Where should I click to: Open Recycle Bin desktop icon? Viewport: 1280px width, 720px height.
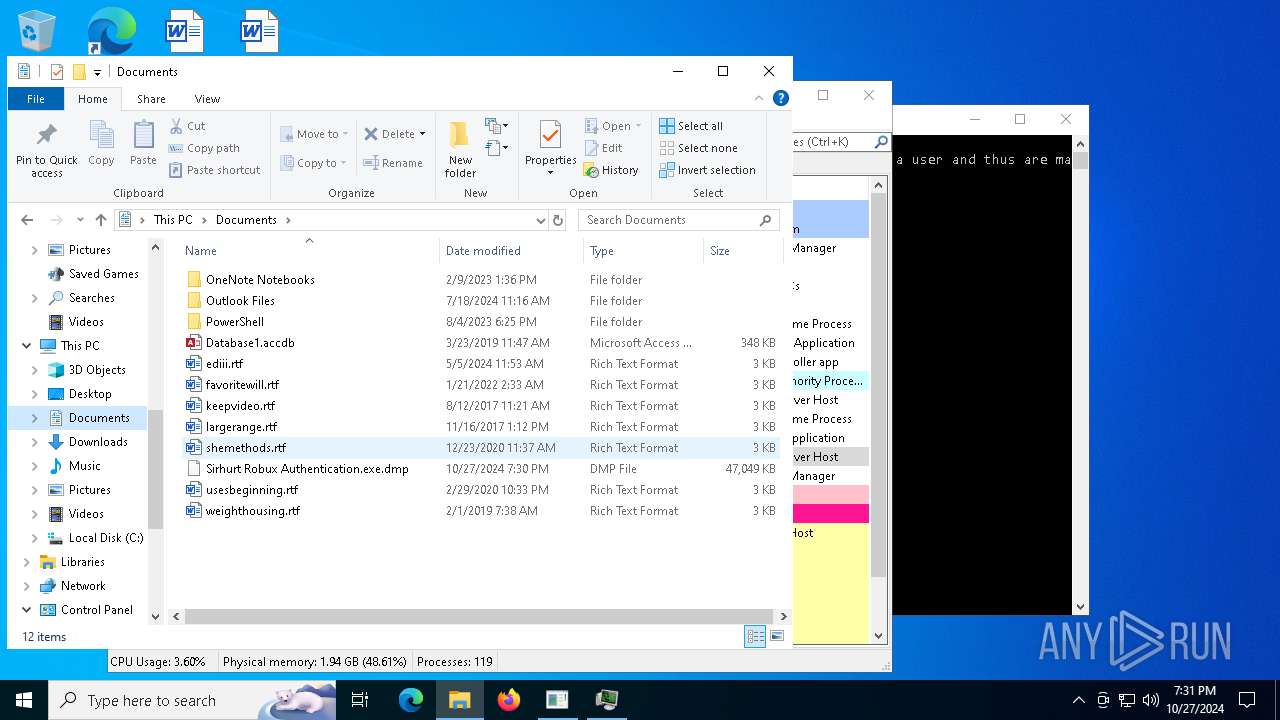[38, 30]
